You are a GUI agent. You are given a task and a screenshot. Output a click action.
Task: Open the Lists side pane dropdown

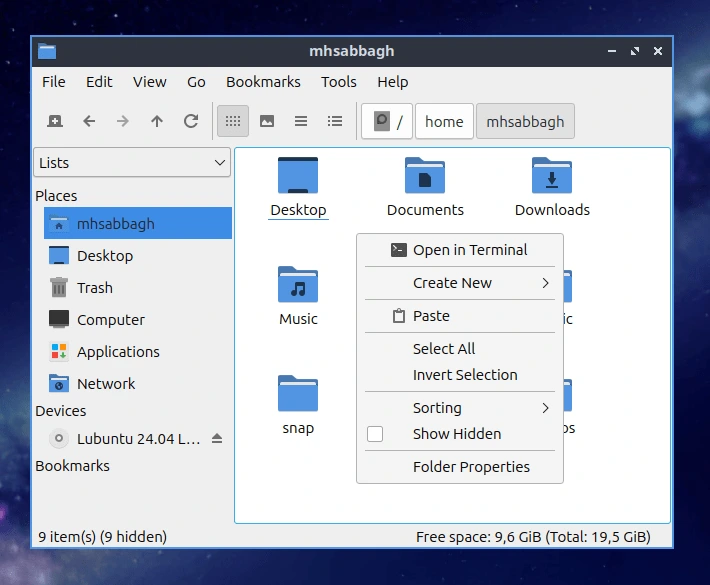point(132,163)
